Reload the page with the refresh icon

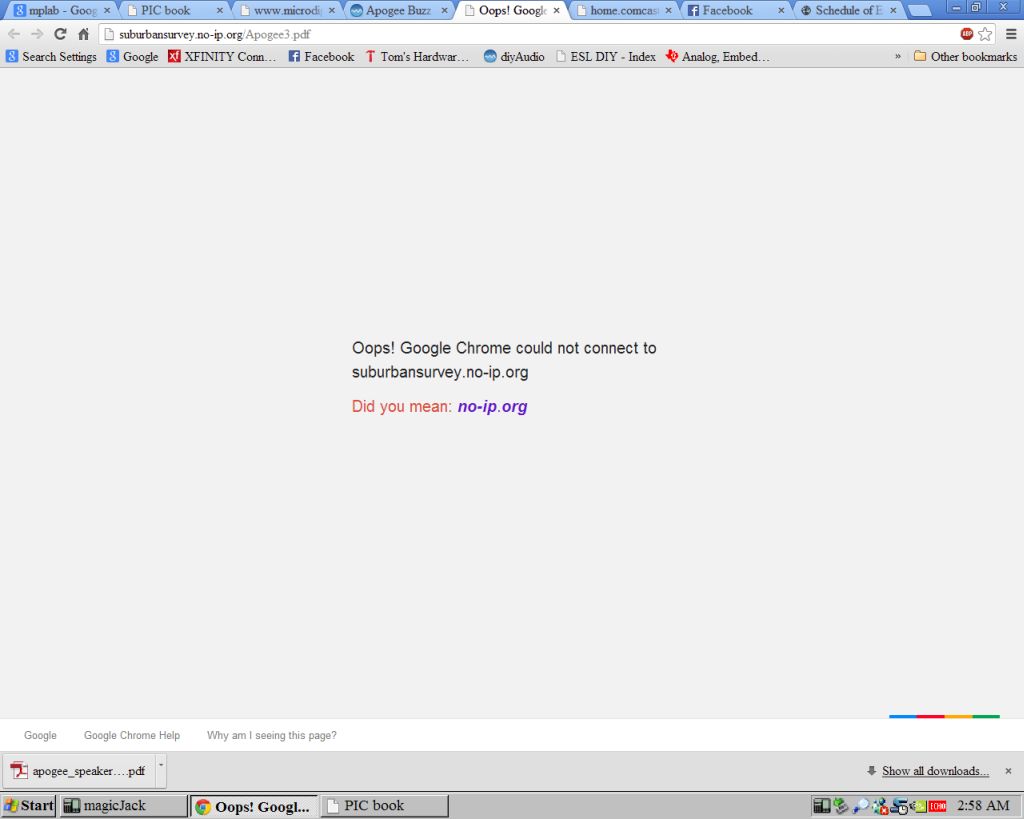[x=60, y=34]
